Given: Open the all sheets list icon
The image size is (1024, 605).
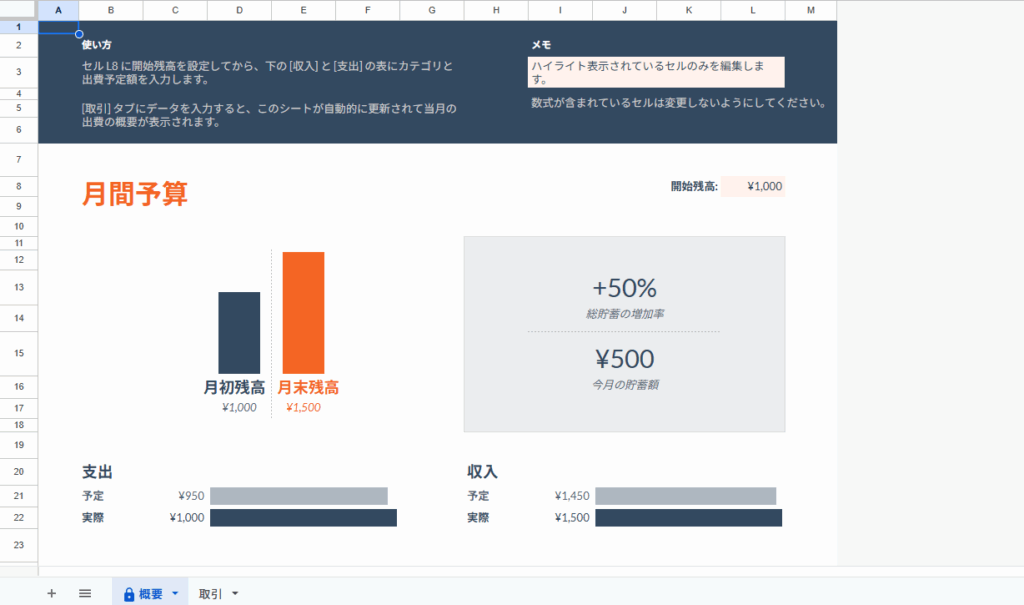Looking at the screenshot, I should pos(85,593).
